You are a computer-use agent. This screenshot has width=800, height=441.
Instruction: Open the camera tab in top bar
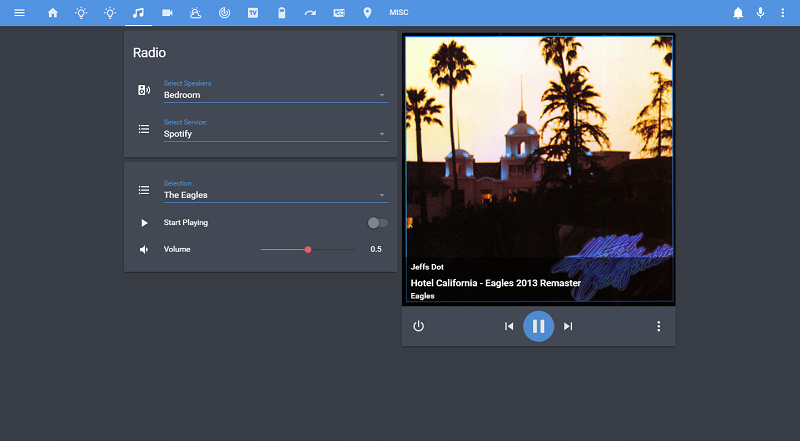pos(167,13)
